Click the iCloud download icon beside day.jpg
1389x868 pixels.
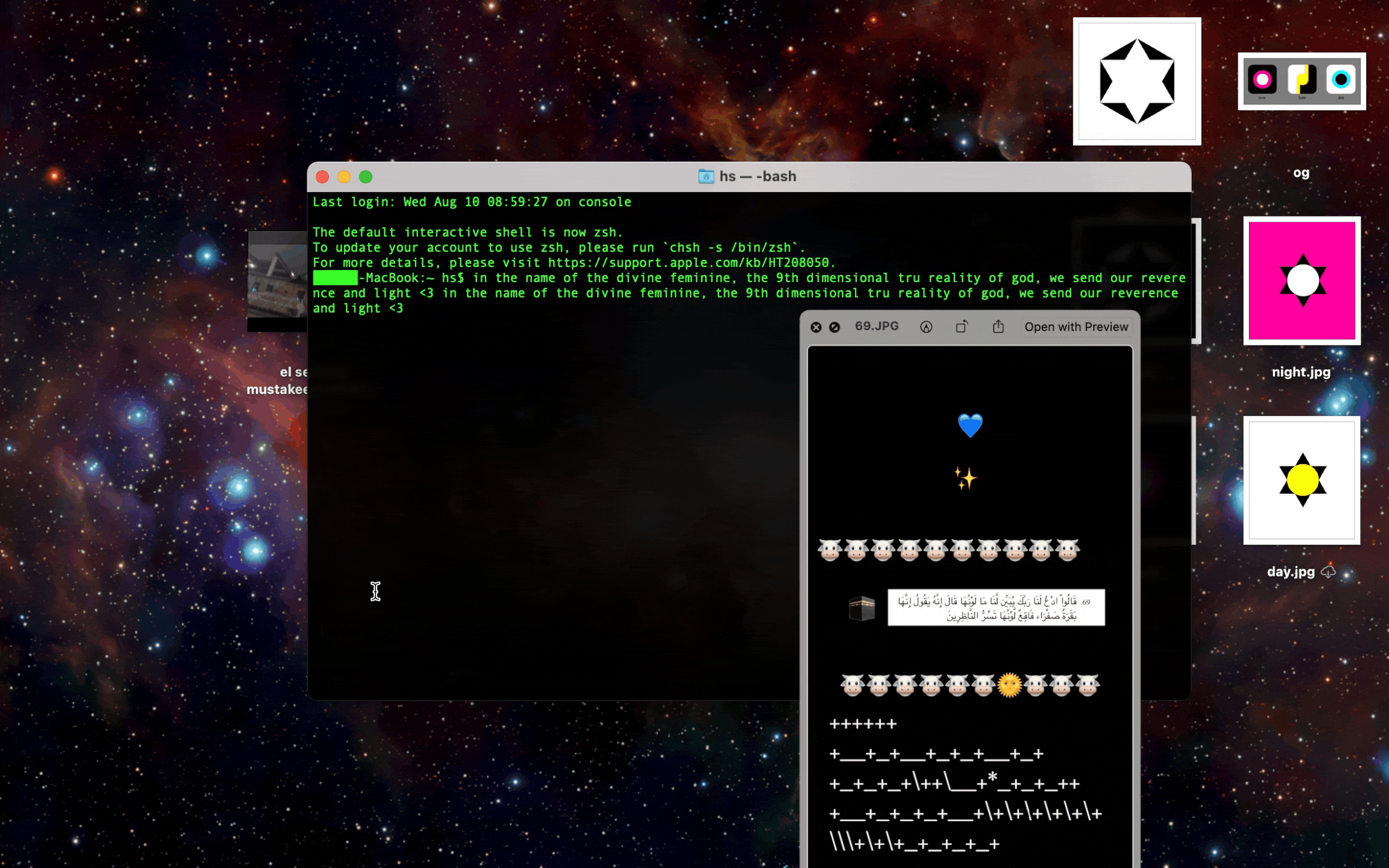click(1328, 571)
